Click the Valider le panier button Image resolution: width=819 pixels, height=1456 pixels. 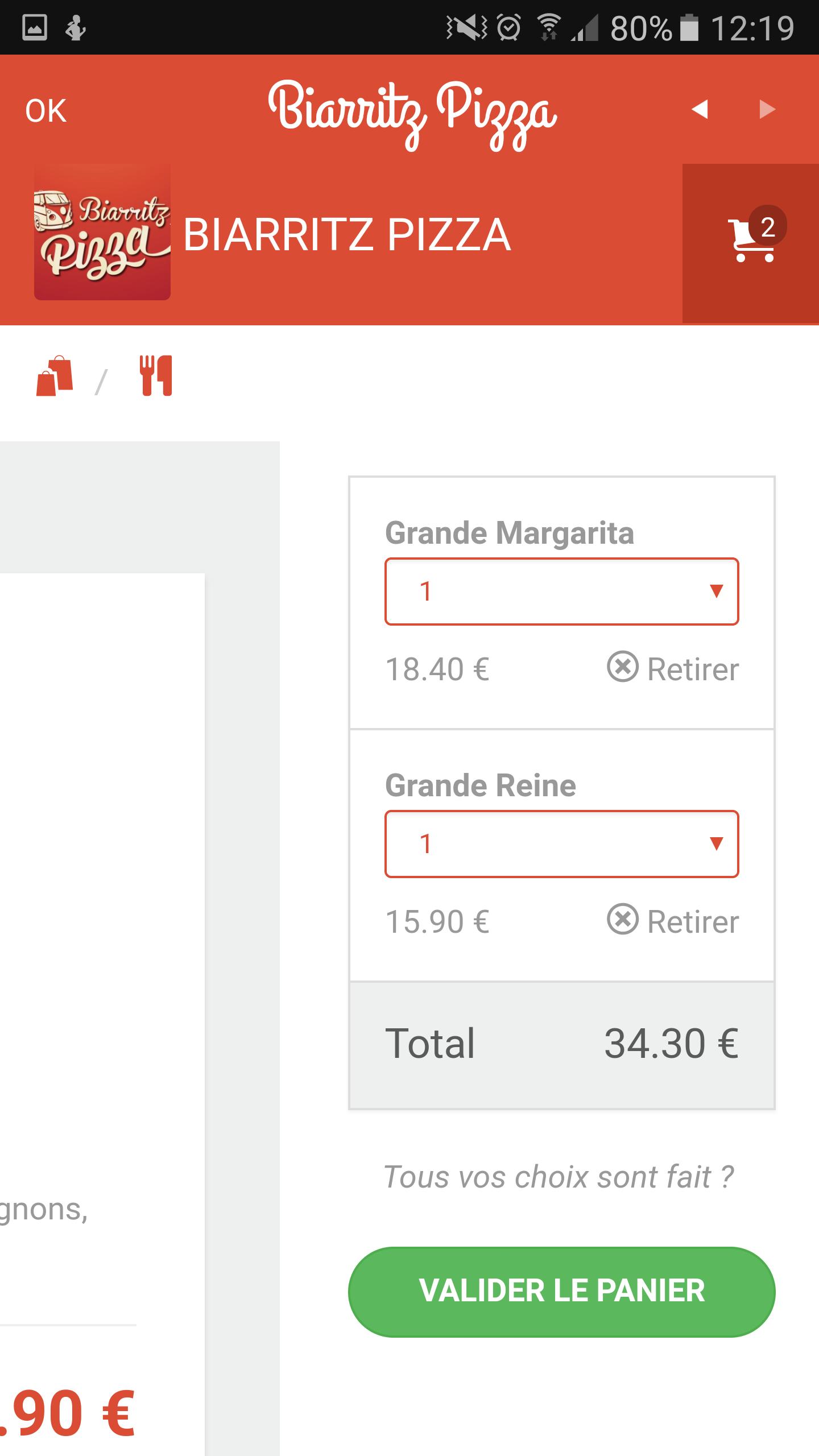562,1290
